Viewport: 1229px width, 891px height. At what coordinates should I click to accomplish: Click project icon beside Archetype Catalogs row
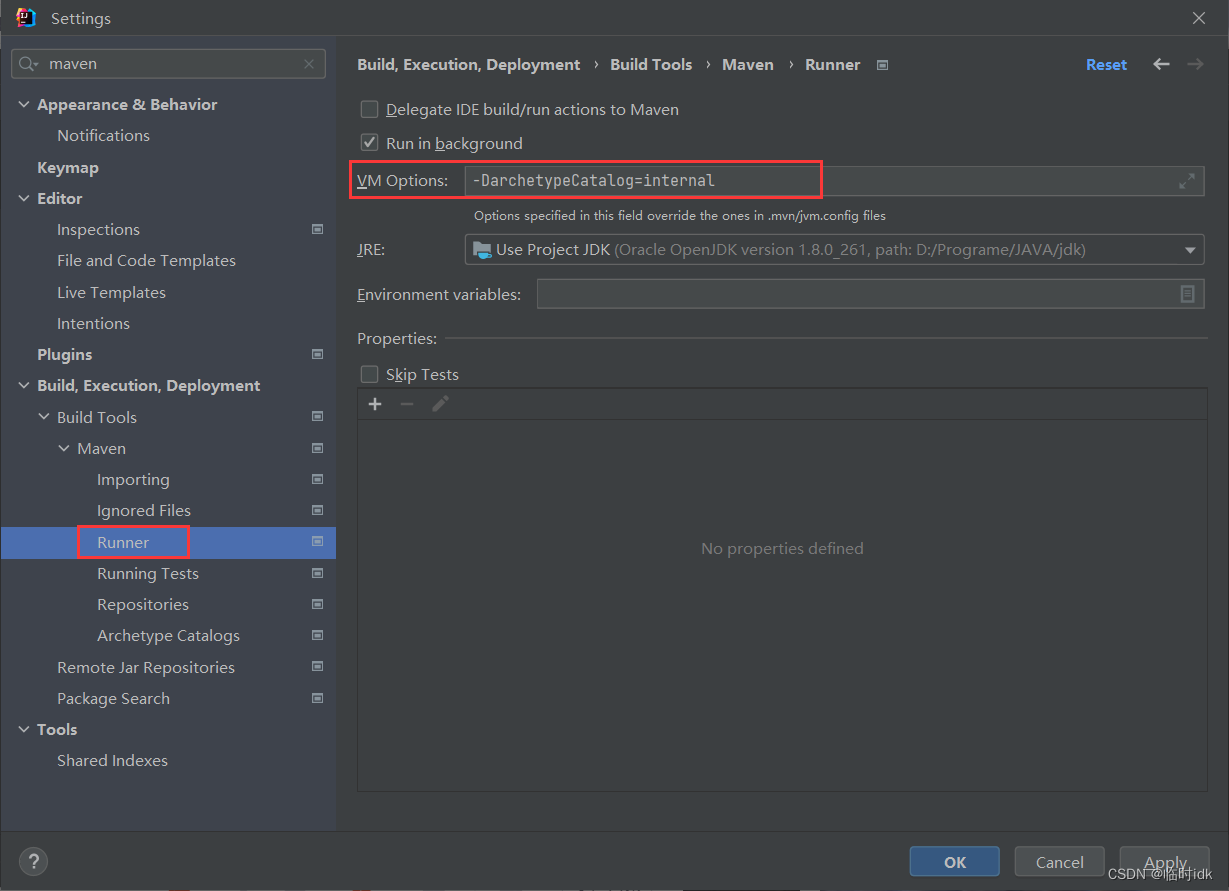[317, 635]
